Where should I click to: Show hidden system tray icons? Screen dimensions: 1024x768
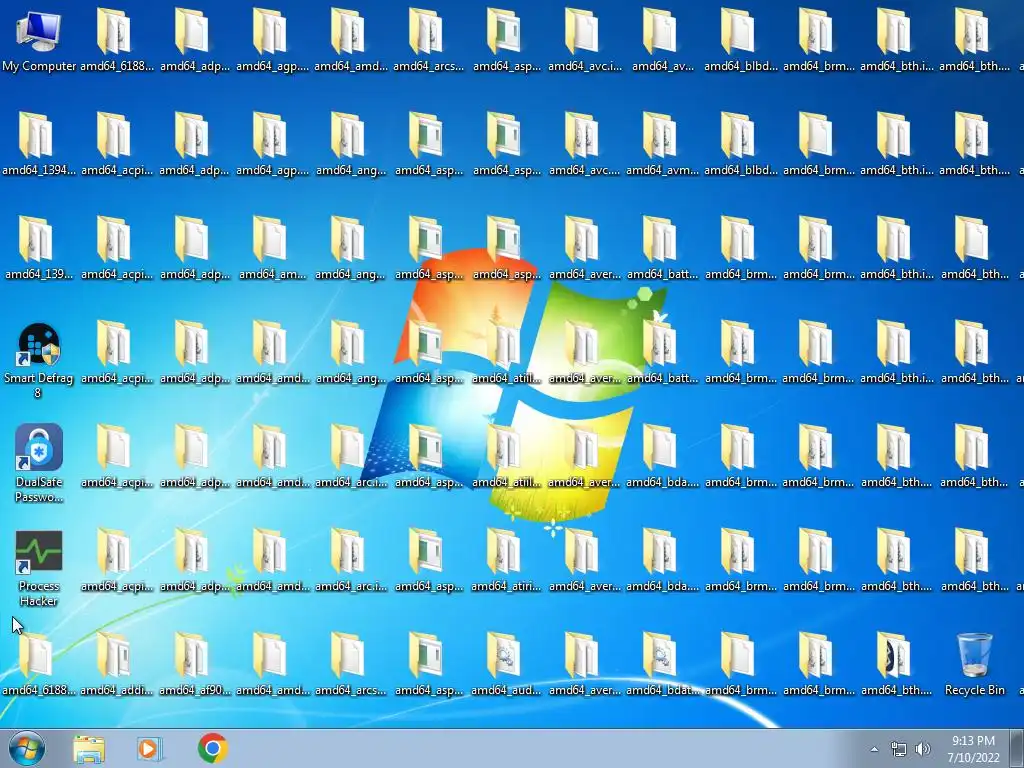tap(874, 749)
